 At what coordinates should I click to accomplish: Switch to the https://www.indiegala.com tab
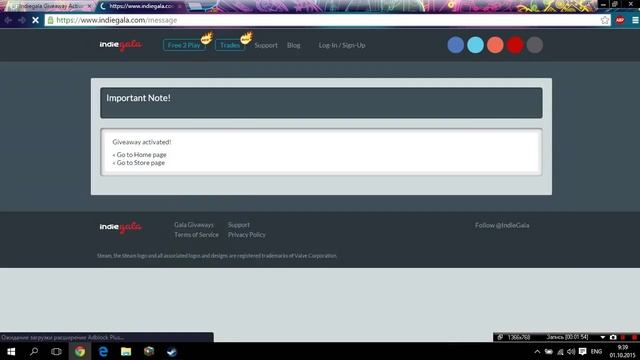tap(141, 6)
